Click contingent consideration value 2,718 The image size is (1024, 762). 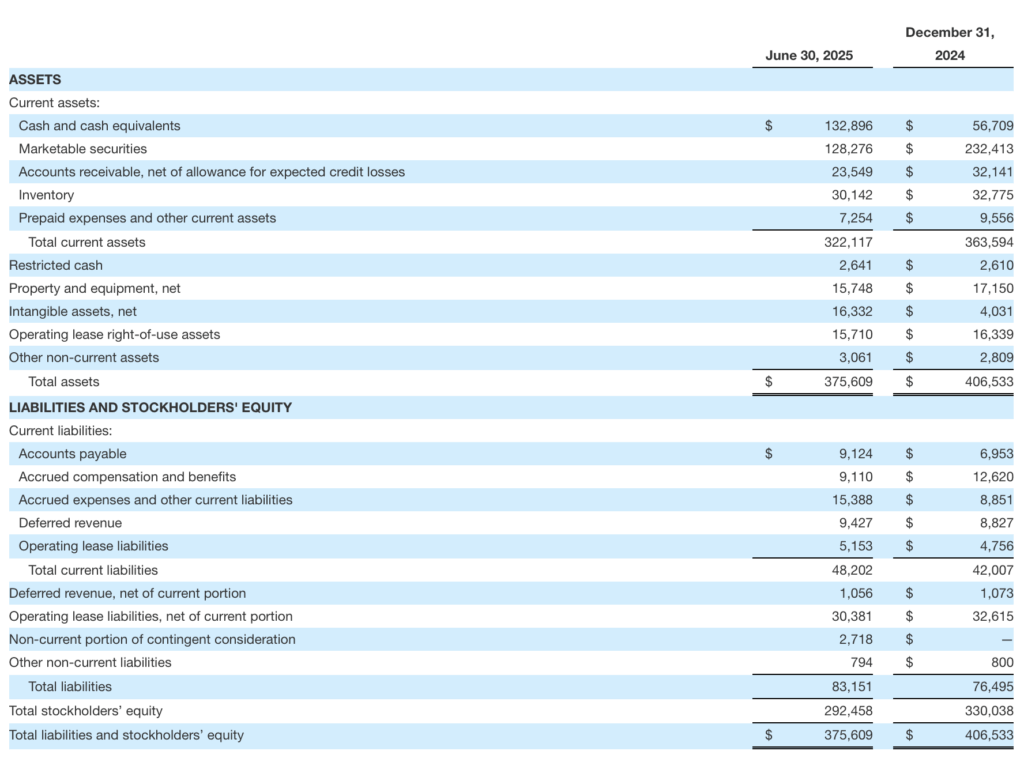(x=856, y=639)
